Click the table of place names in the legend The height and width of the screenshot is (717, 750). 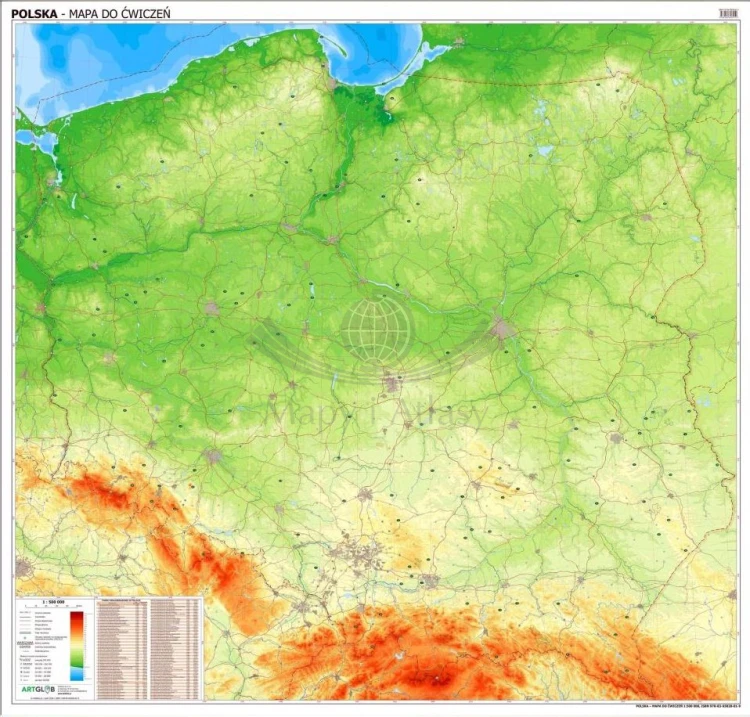147,650
